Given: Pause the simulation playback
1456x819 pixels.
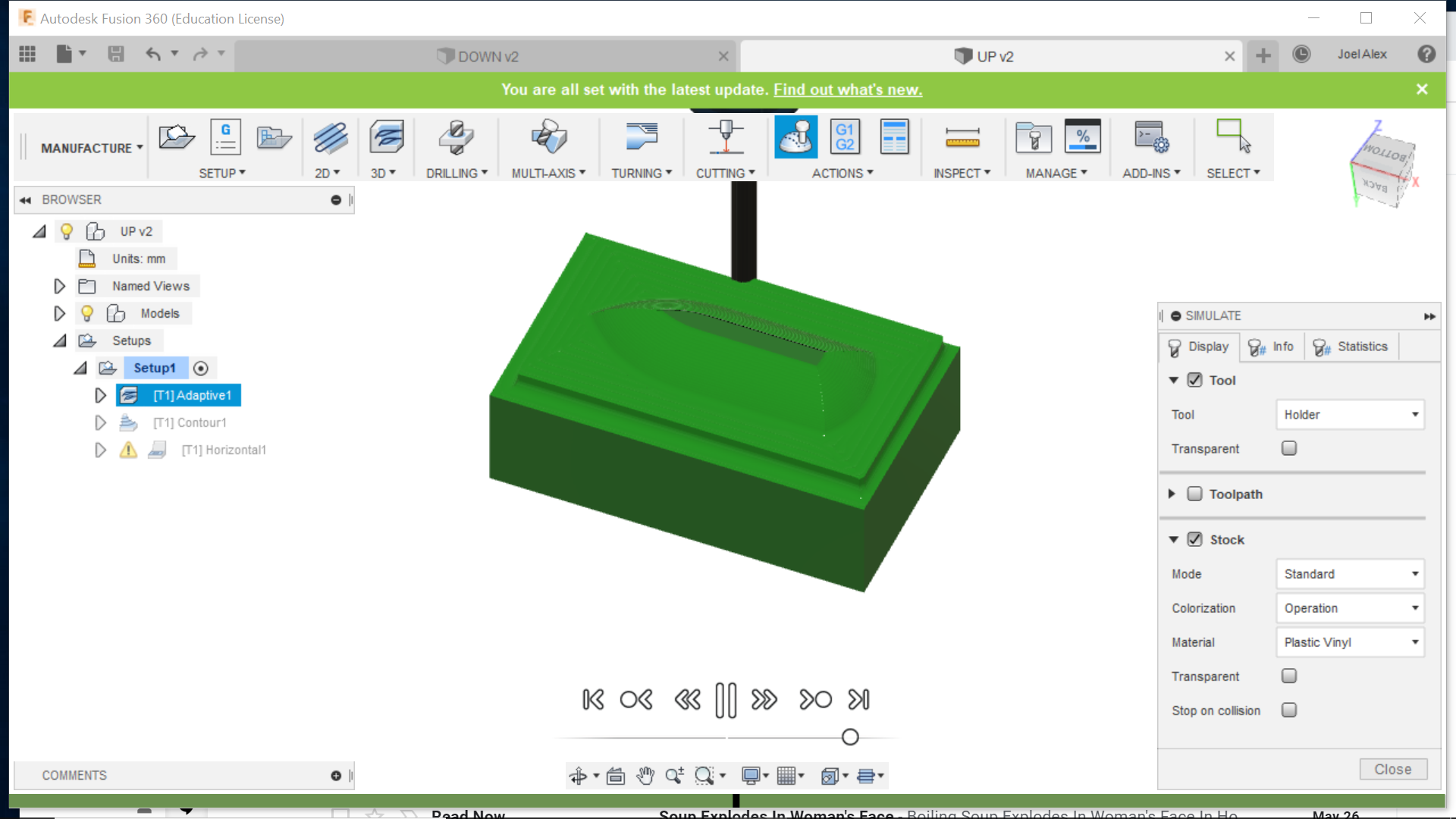Looking at the screenshot, I should click(726, 699).
